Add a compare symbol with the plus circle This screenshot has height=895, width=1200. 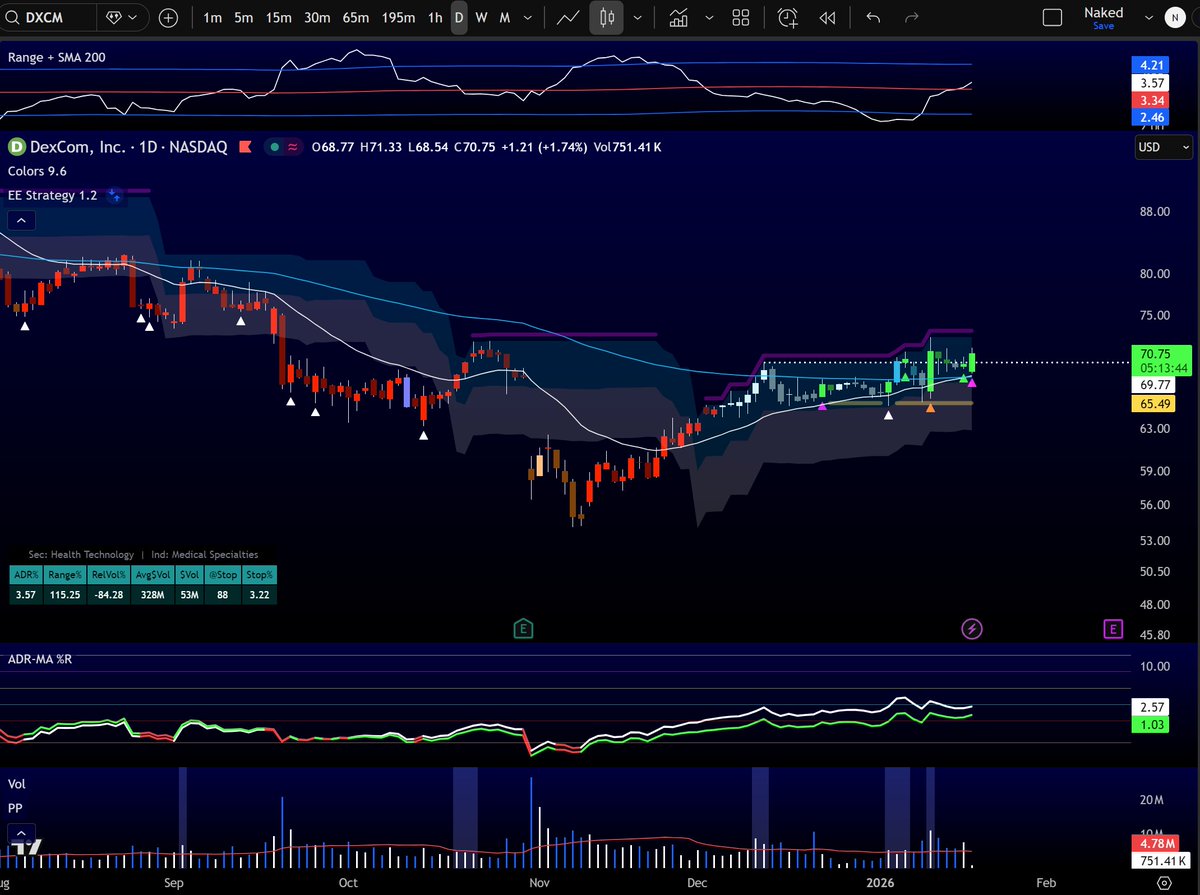click(169, 17)
